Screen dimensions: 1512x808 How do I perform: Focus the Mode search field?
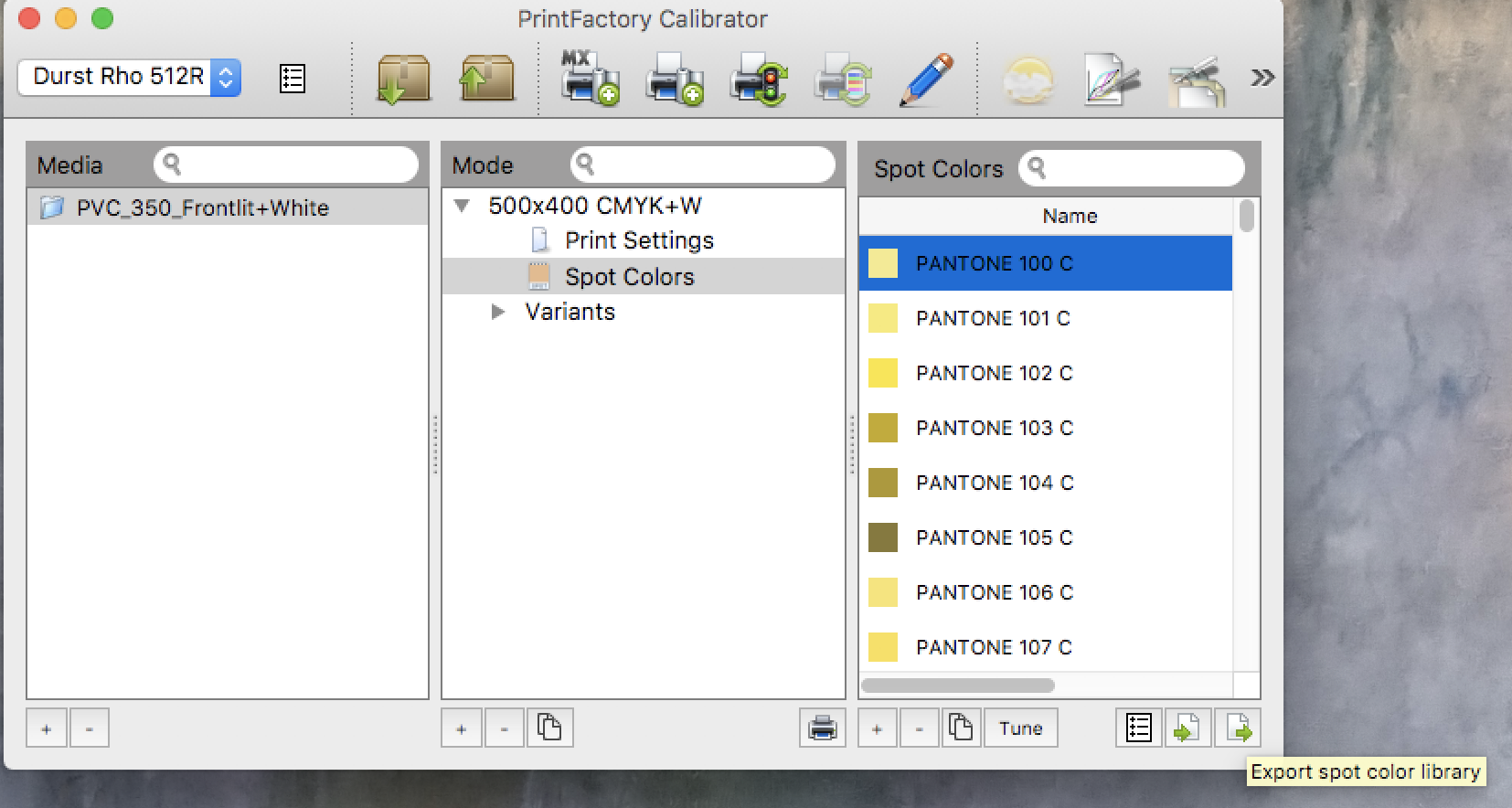click(702, 165)
